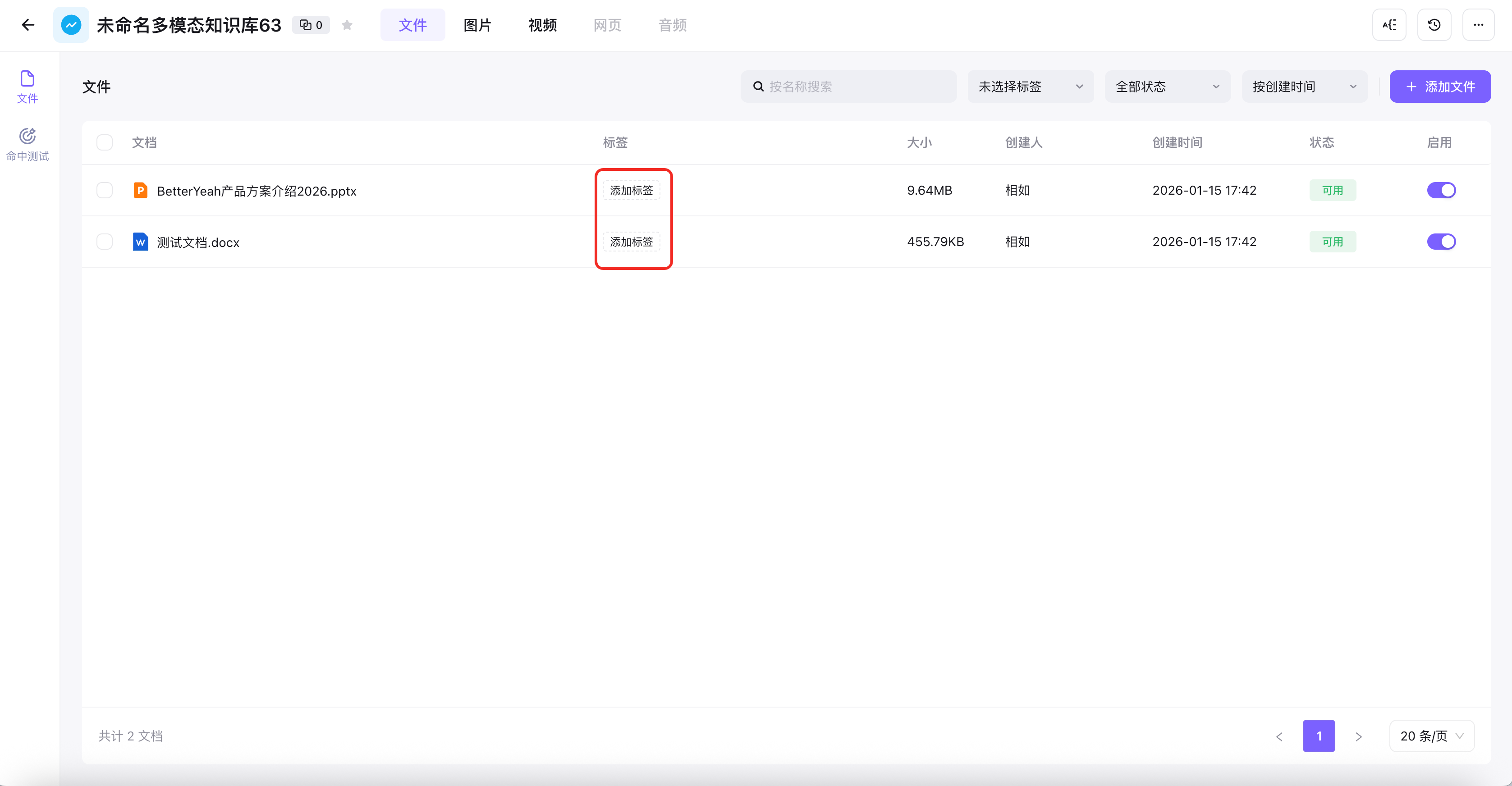Tick the select-all checkbox in table header

click(105, 142)
